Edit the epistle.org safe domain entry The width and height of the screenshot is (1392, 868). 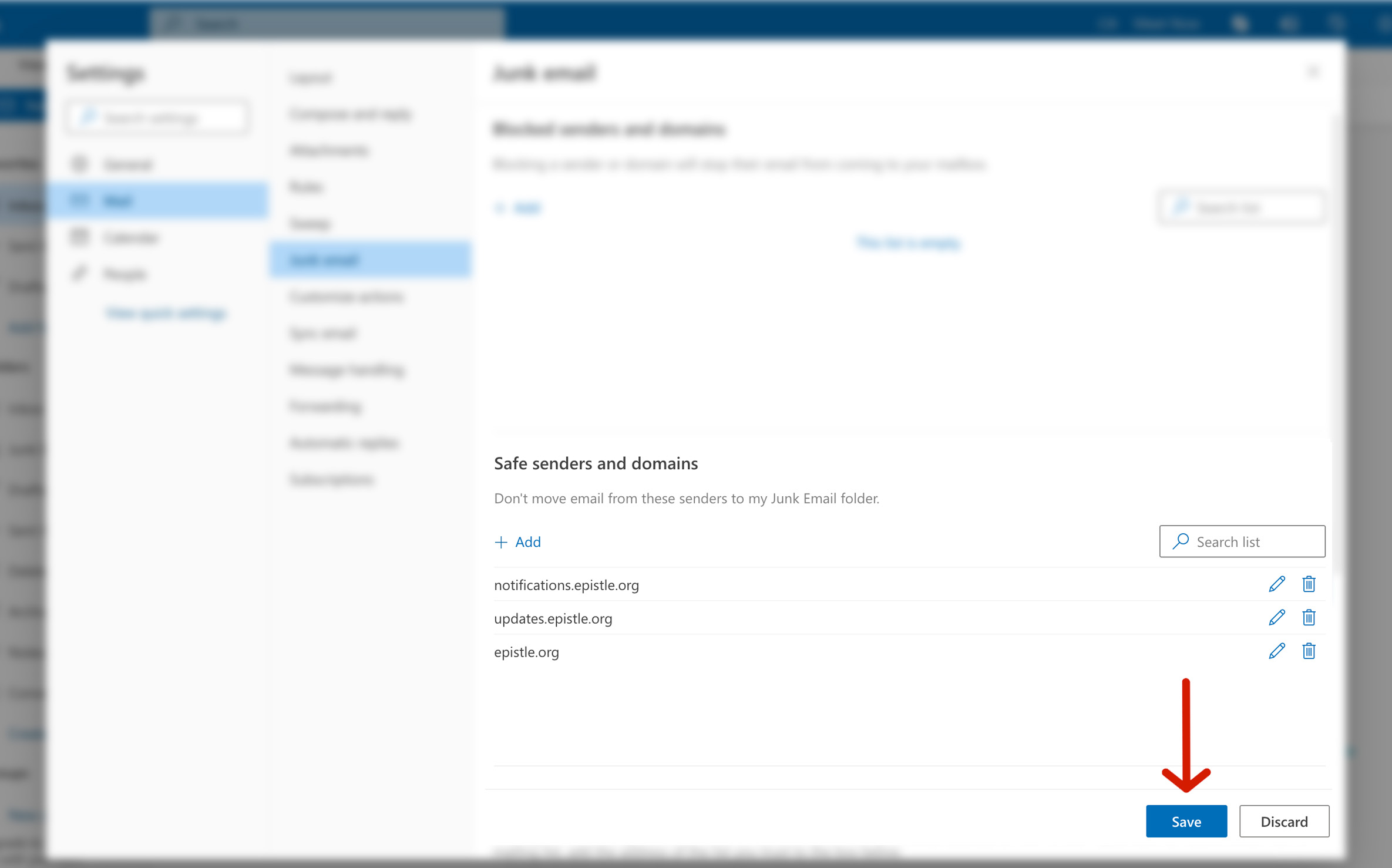(x=1276, y=651)
